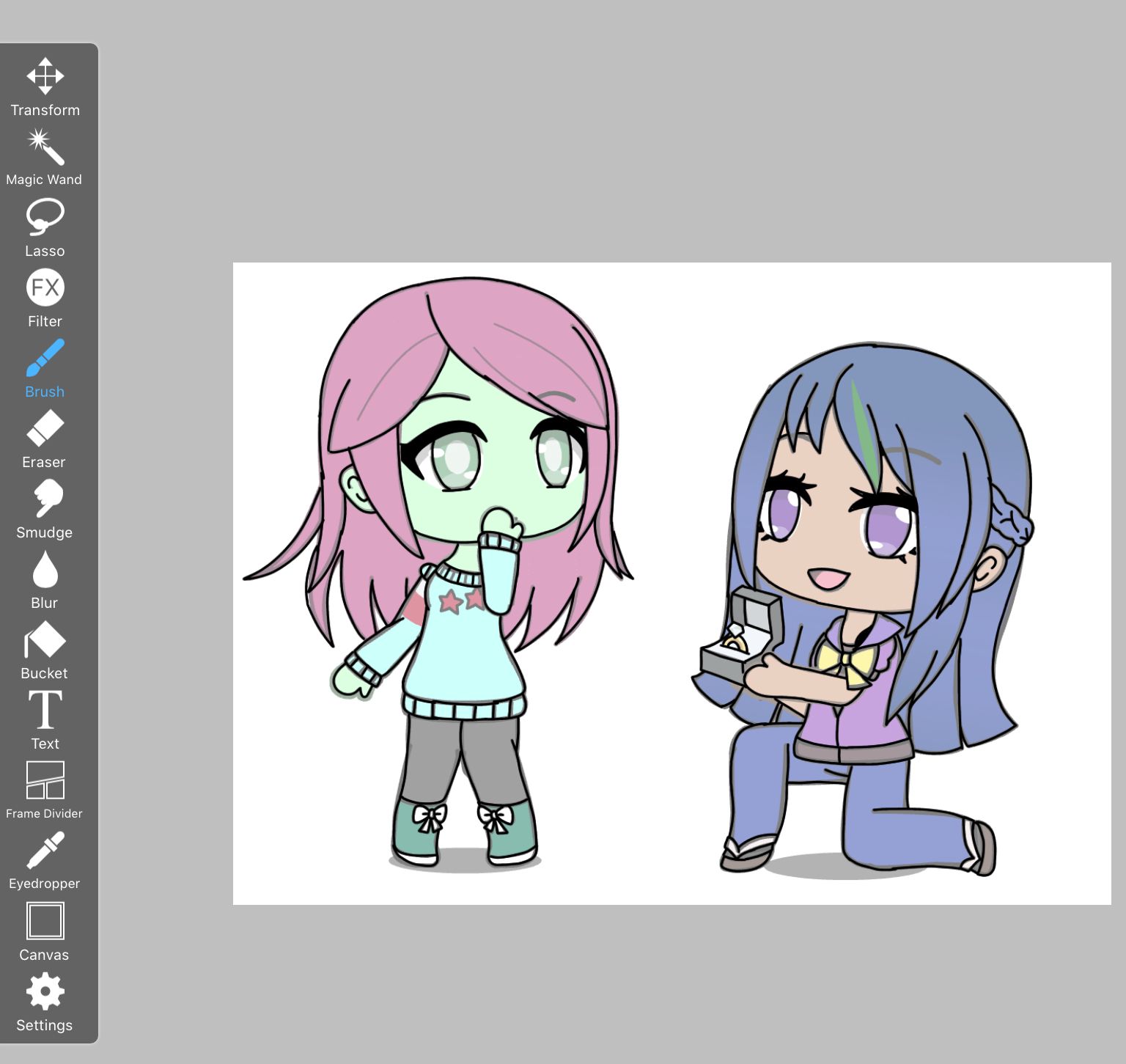1126x1064 pixels.
Task: Switch to the Eraser tool
Action: point(45,439)
